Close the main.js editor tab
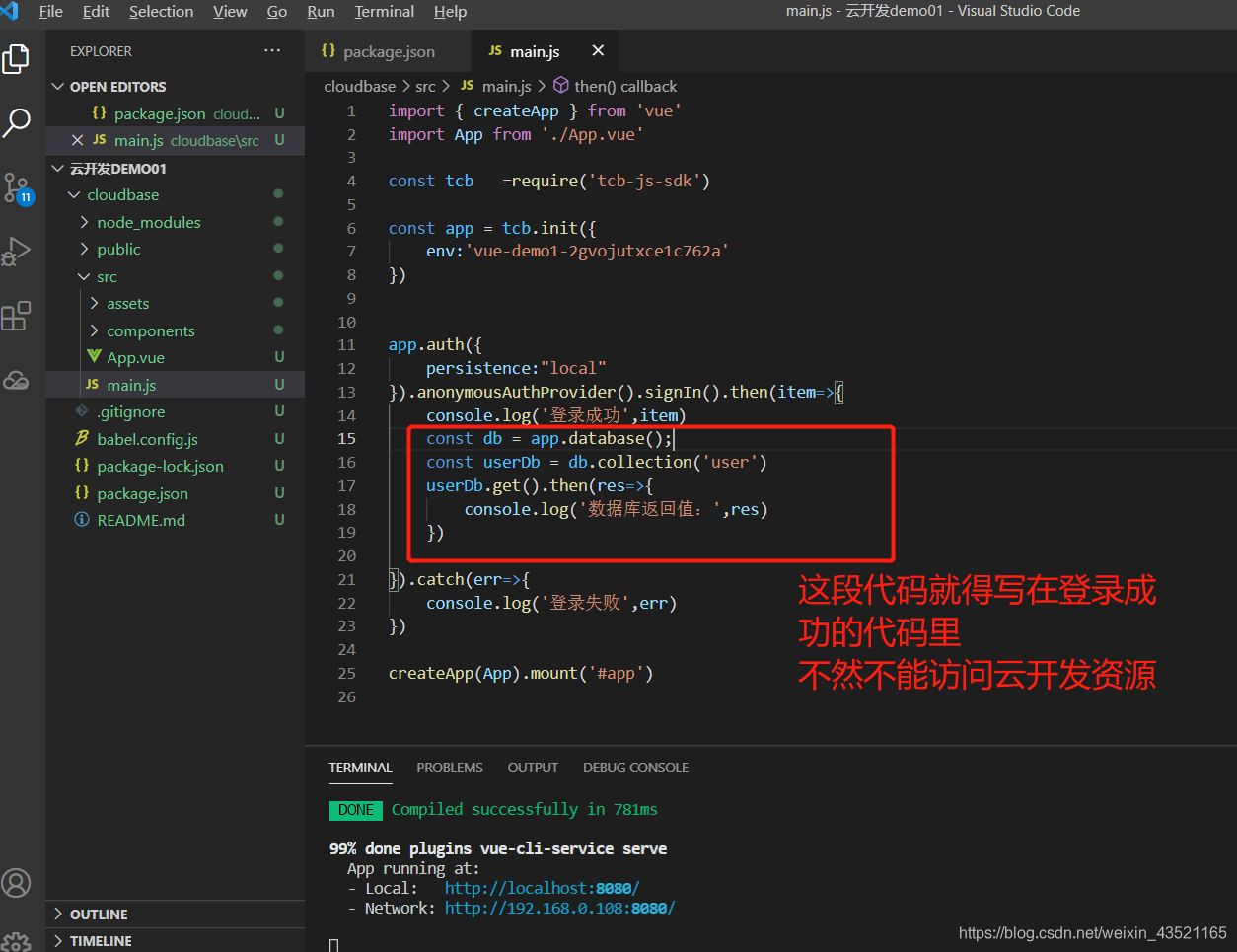1237x952 pixels. point(598,50)
